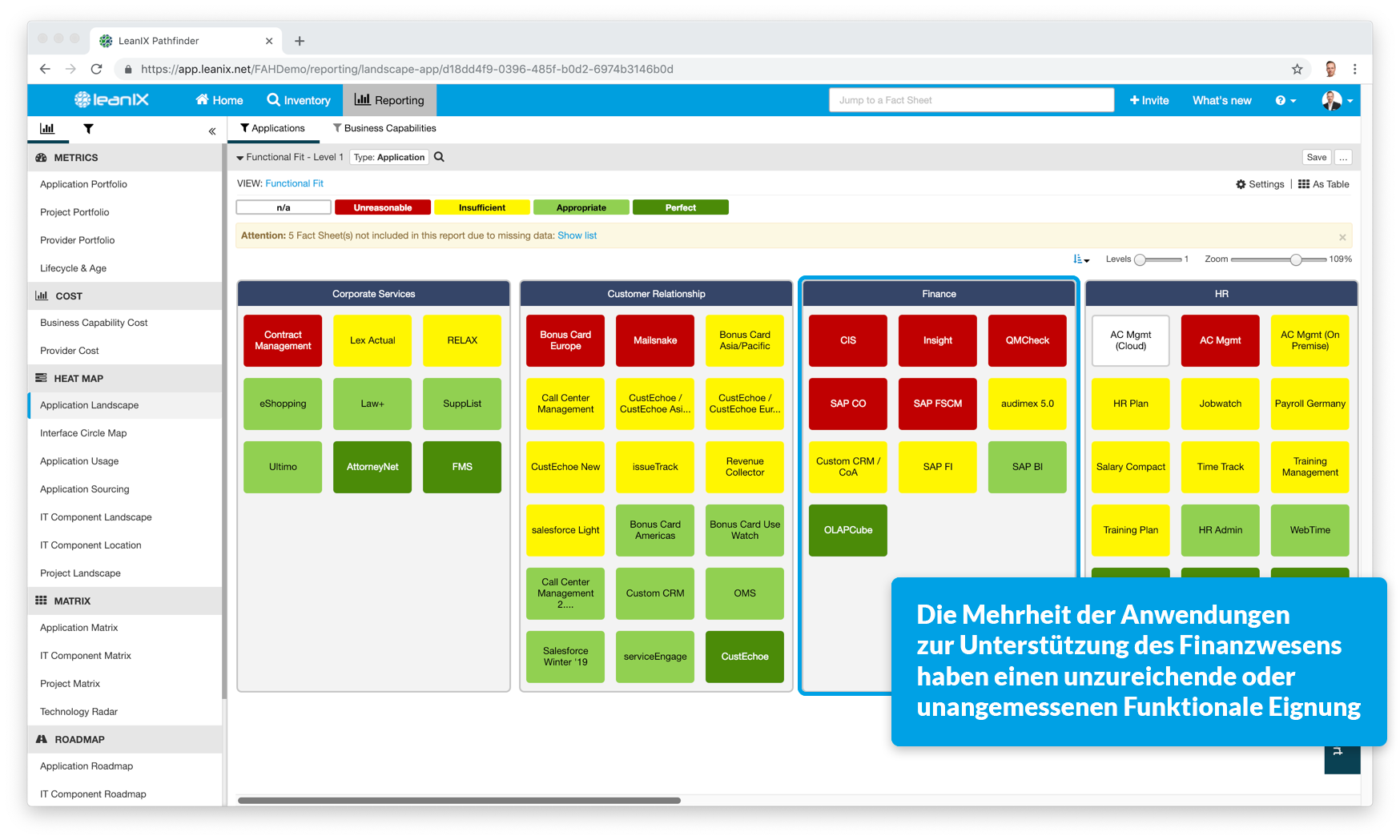Toggle the Perfect legend filter

[680, 207]
